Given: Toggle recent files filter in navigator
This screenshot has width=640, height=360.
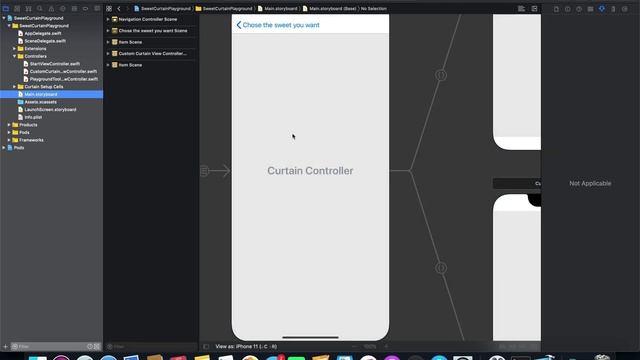Looking at the screenshot, I should coord(90,347).
